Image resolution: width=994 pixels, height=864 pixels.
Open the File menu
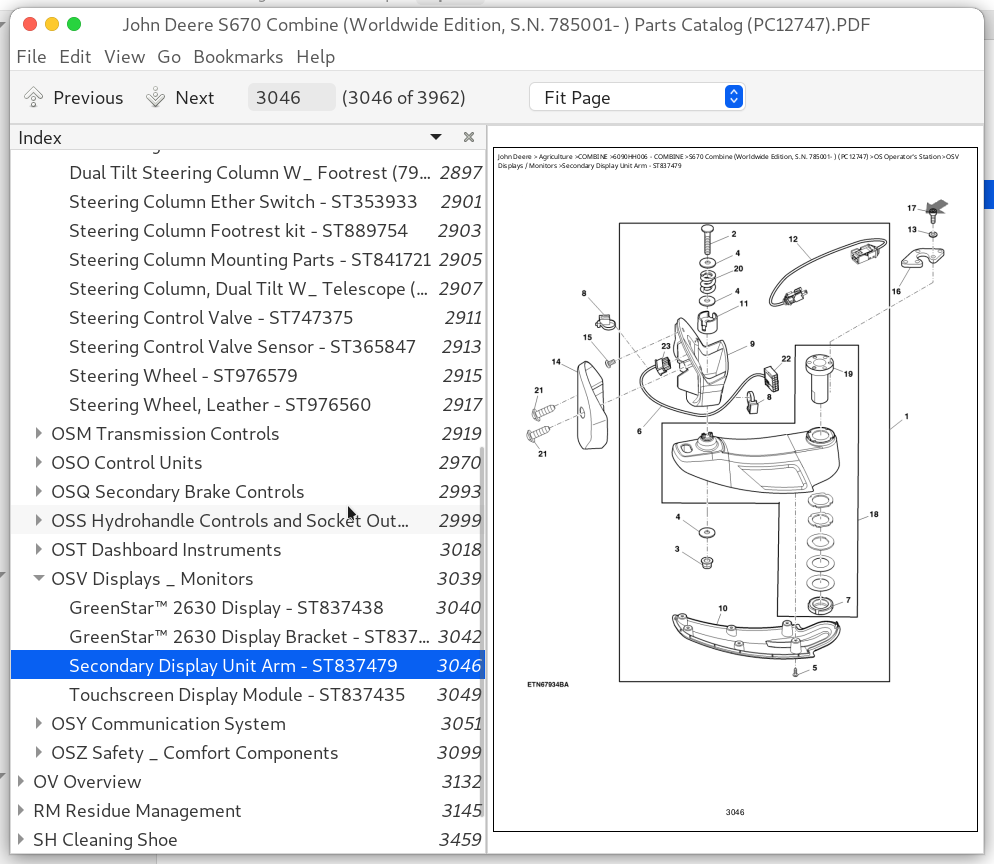[x=31, y=57]
